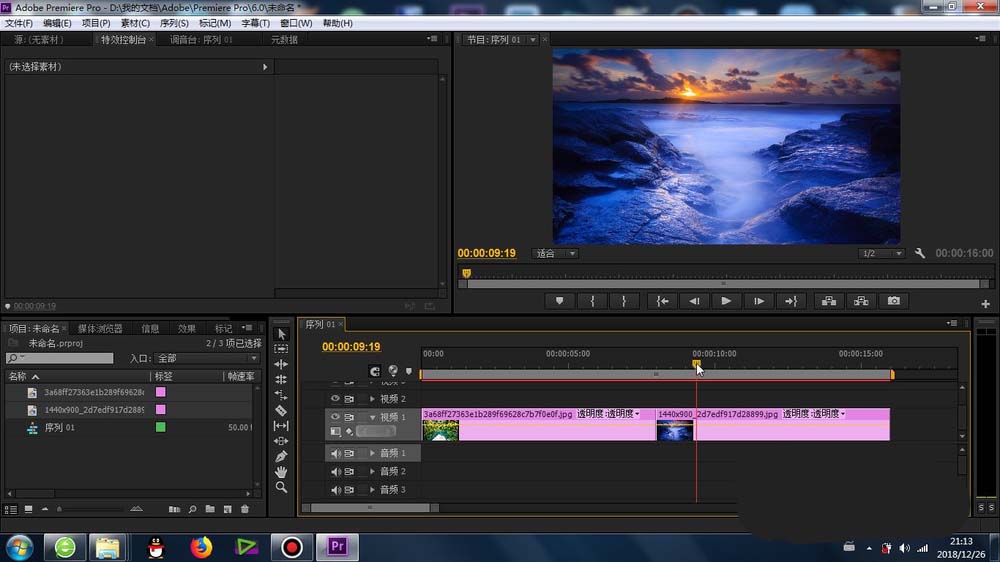Open the program monitor wrench settings
Viewport: 1000px width, 562px height.
pyautogui.click(x=920, y=254)
